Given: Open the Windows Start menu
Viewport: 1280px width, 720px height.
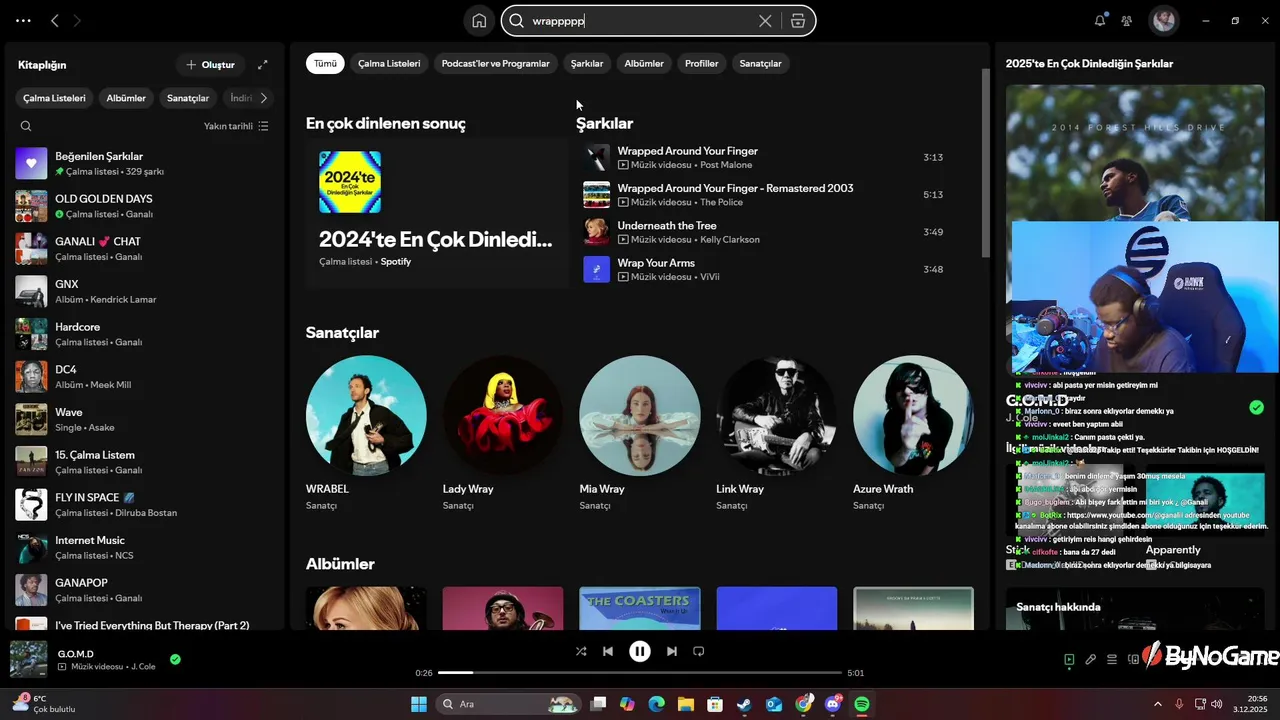Looking at the screenshot, I should [419, 704].
